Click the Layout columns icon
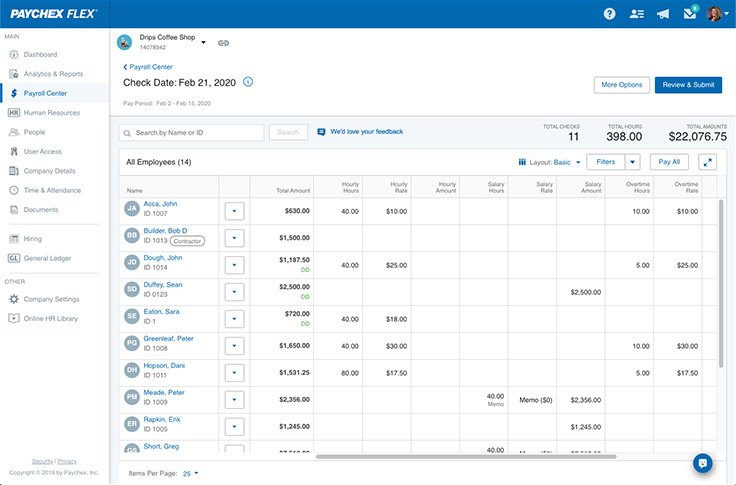The width and height of the screenshot is (736, 485). coord(522,162)
